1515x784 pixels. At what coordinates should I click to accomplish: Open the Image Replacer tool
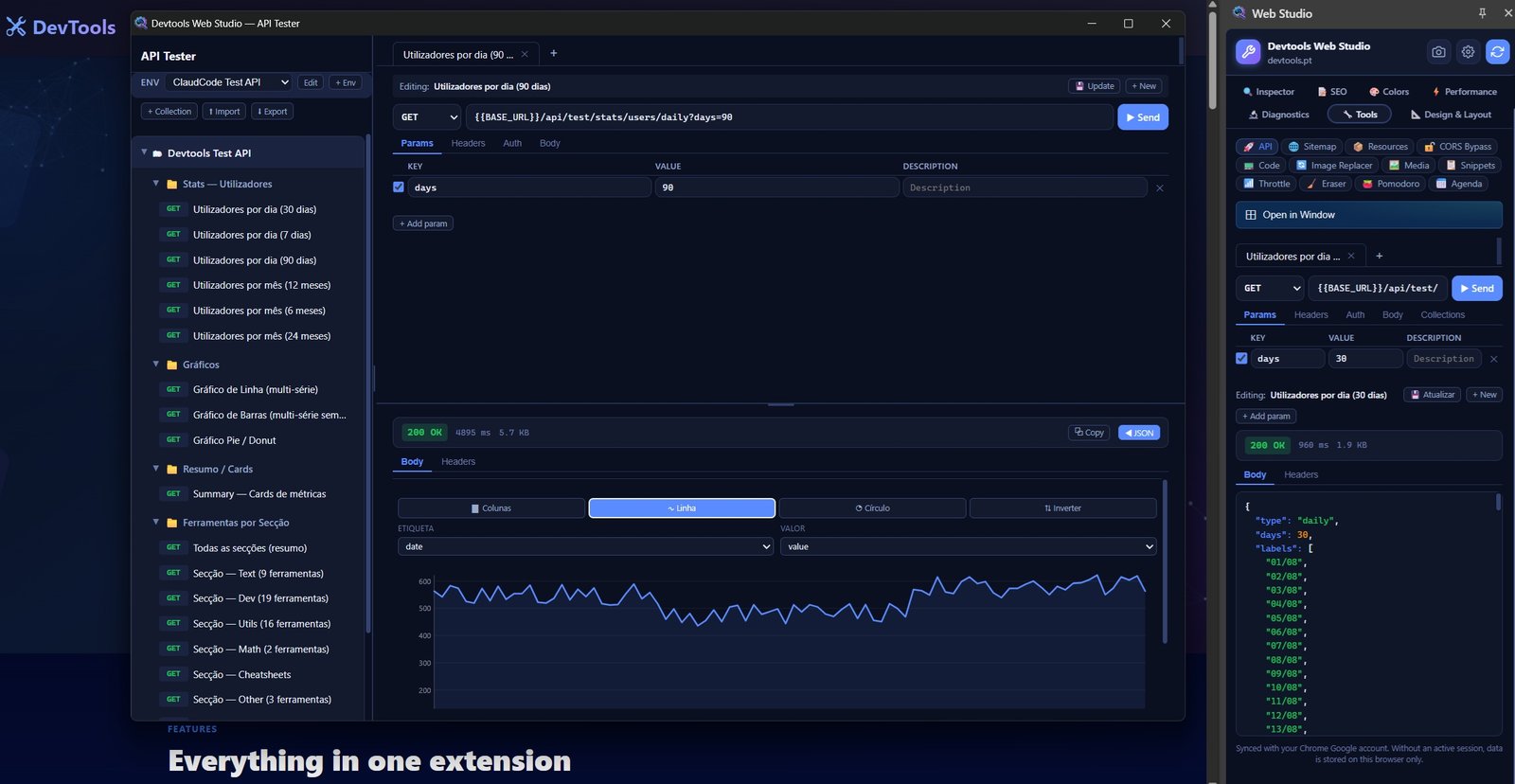tap(1333, 166)
